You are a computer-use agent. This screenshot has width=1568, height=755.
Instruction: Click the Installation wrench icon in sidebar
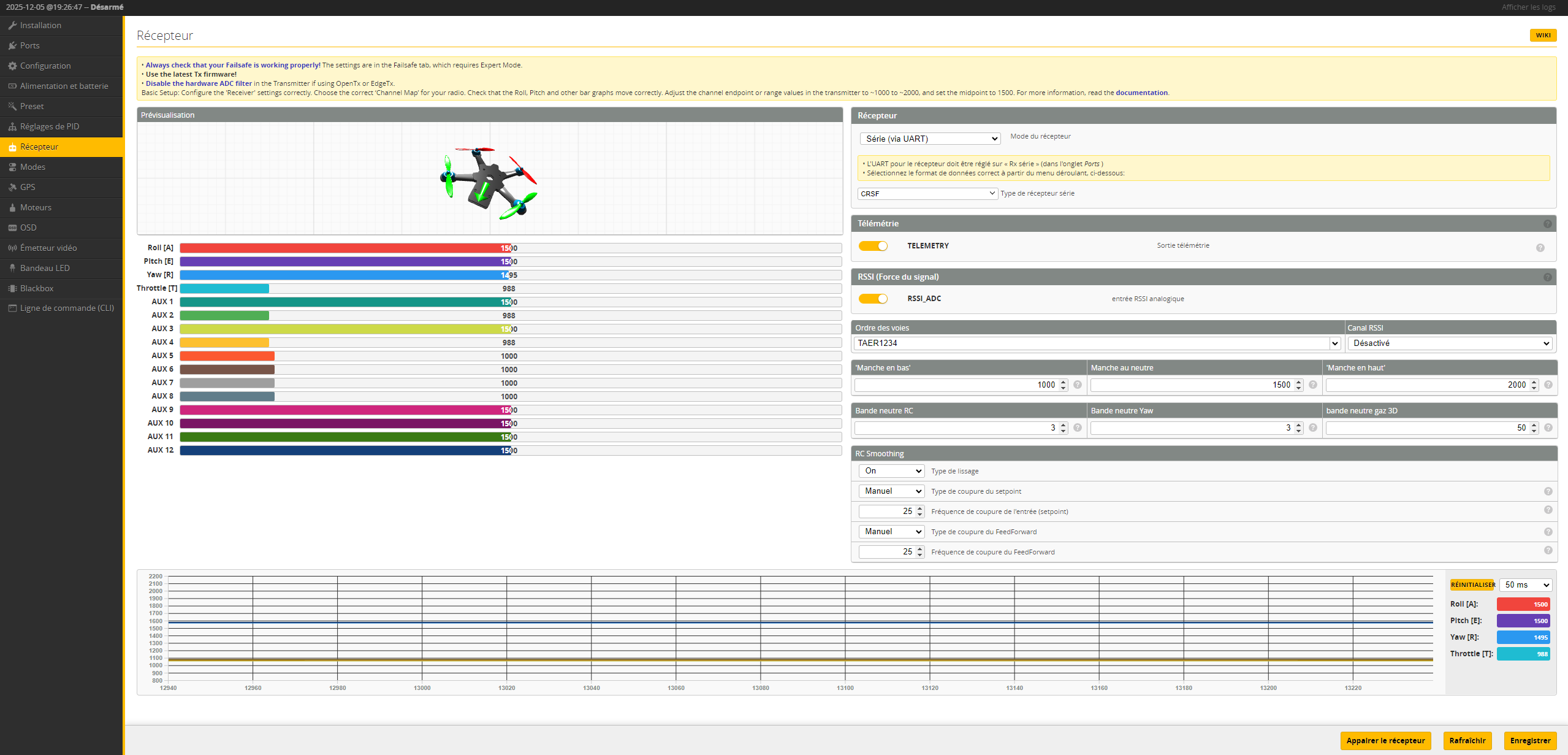[12, 25]
